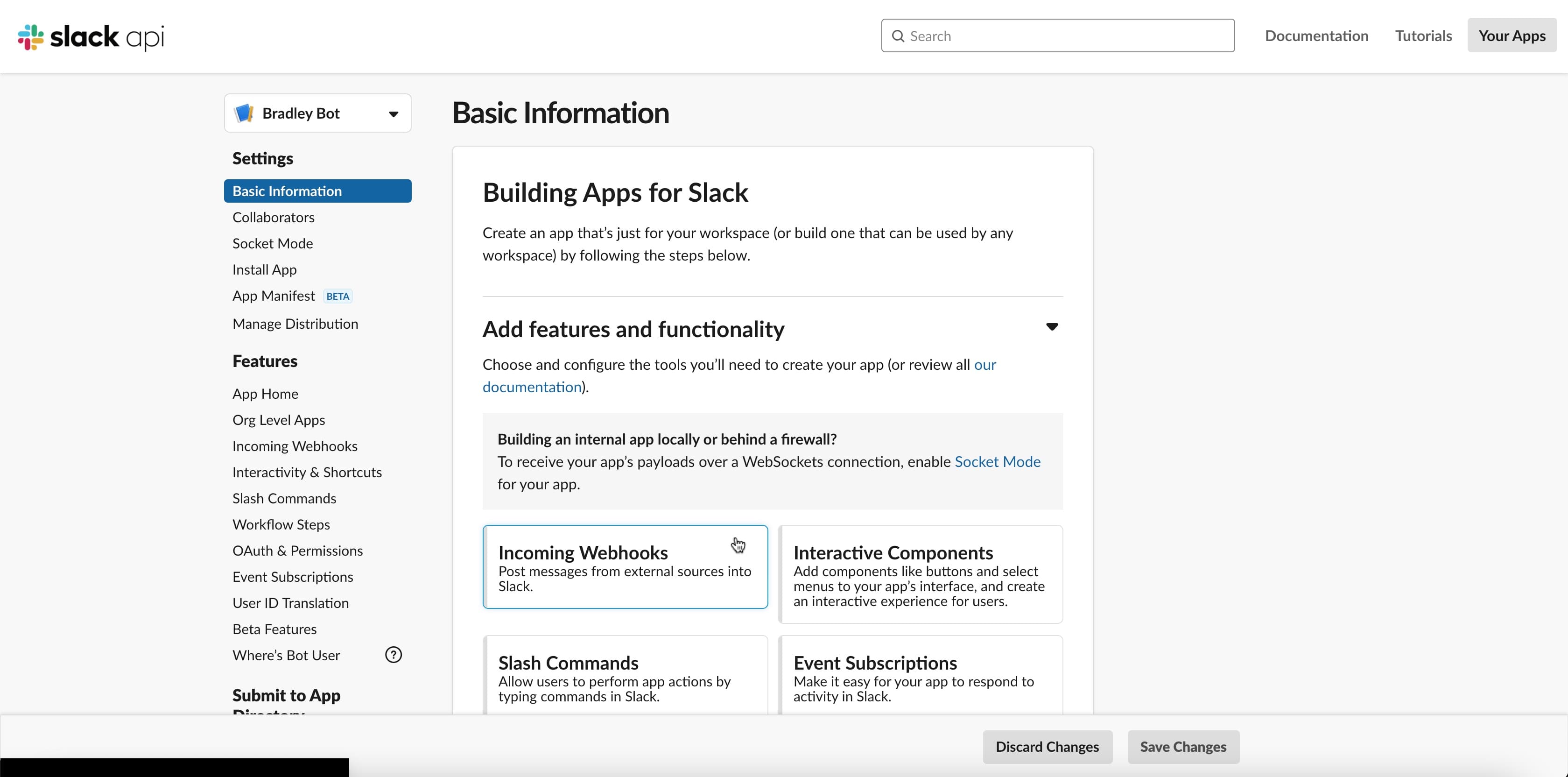This screenshot has height=777, width=1568.
Task: Collapse Add features and functionality section
Action: click(1052, 327)
